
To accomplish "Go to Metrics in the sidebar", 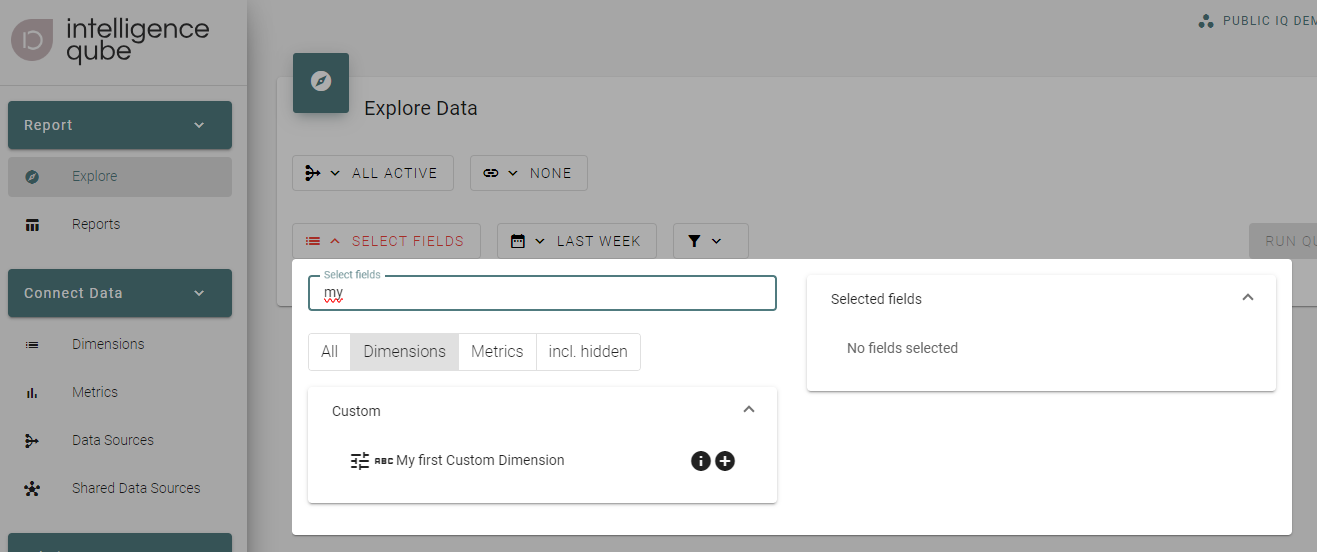I will tap(95, 392).
